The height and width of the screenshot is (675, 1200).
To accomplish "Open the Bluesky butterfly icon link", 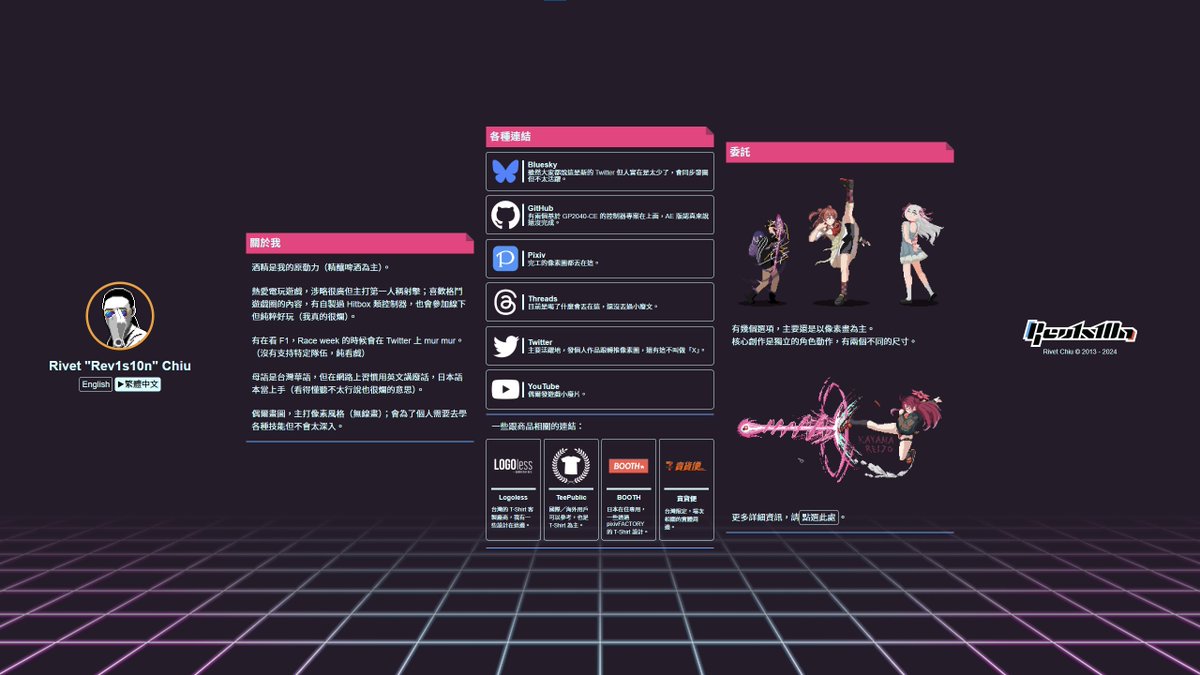I will click(x=505, y=171).
